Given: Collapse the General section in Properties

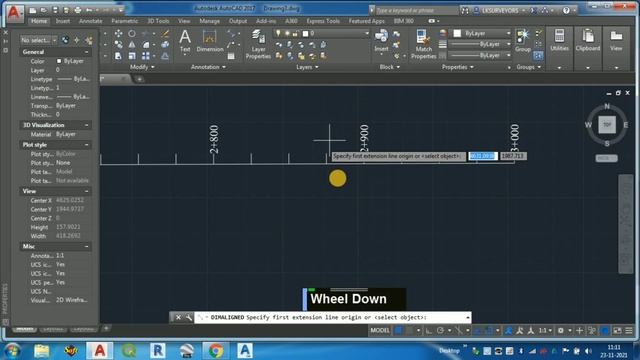Looking at the screenshot, I should tap(86, 52).
